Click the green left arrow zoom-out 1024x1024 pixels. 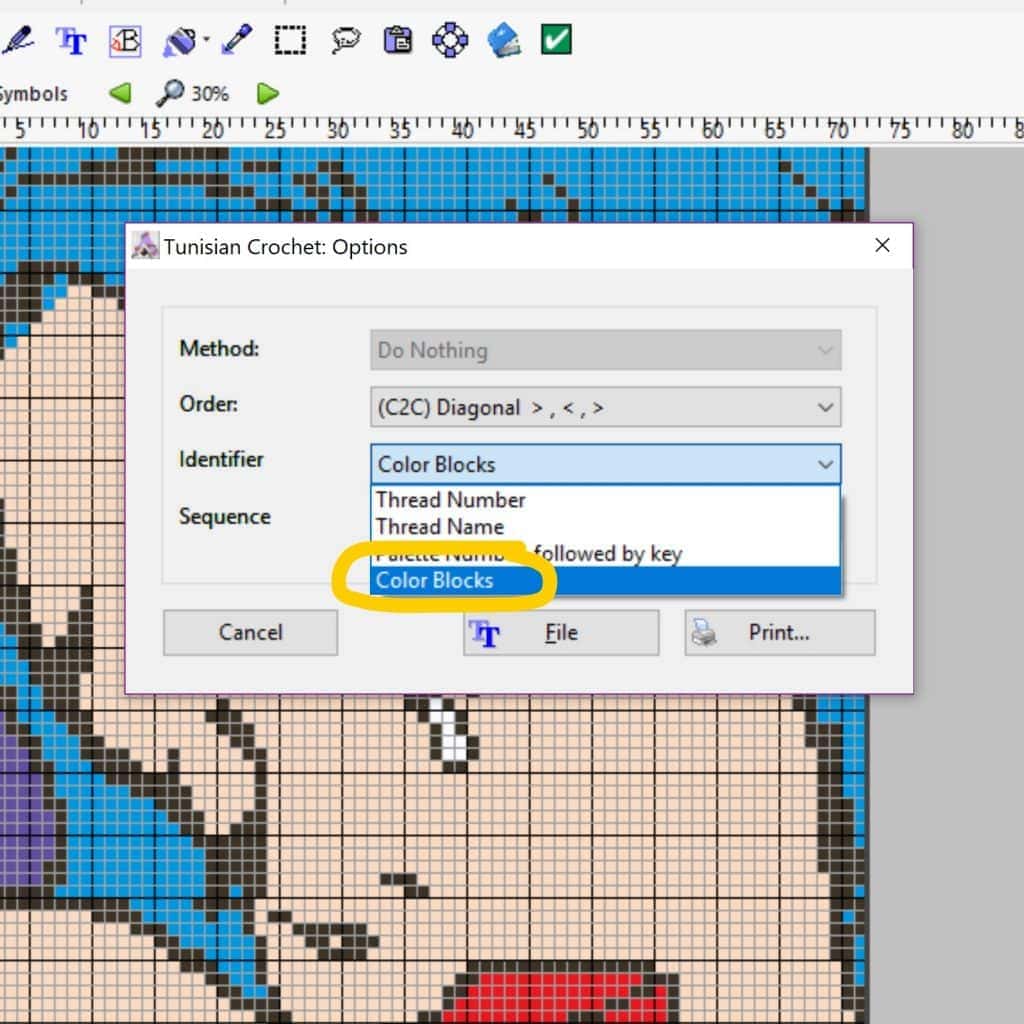click(120, 93)
